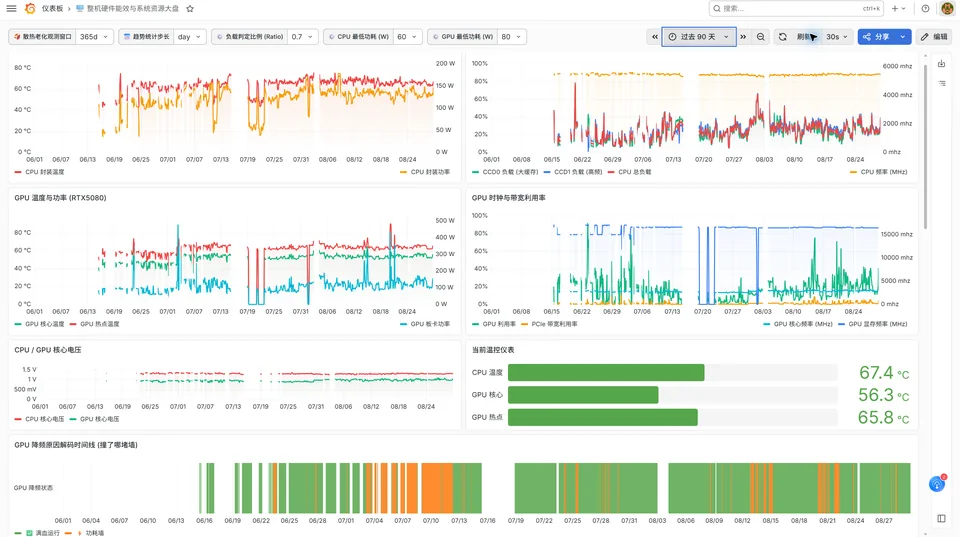Click the GPU 降频状态 row label
This screenshot has height=537, width=960.
[34, 488]
